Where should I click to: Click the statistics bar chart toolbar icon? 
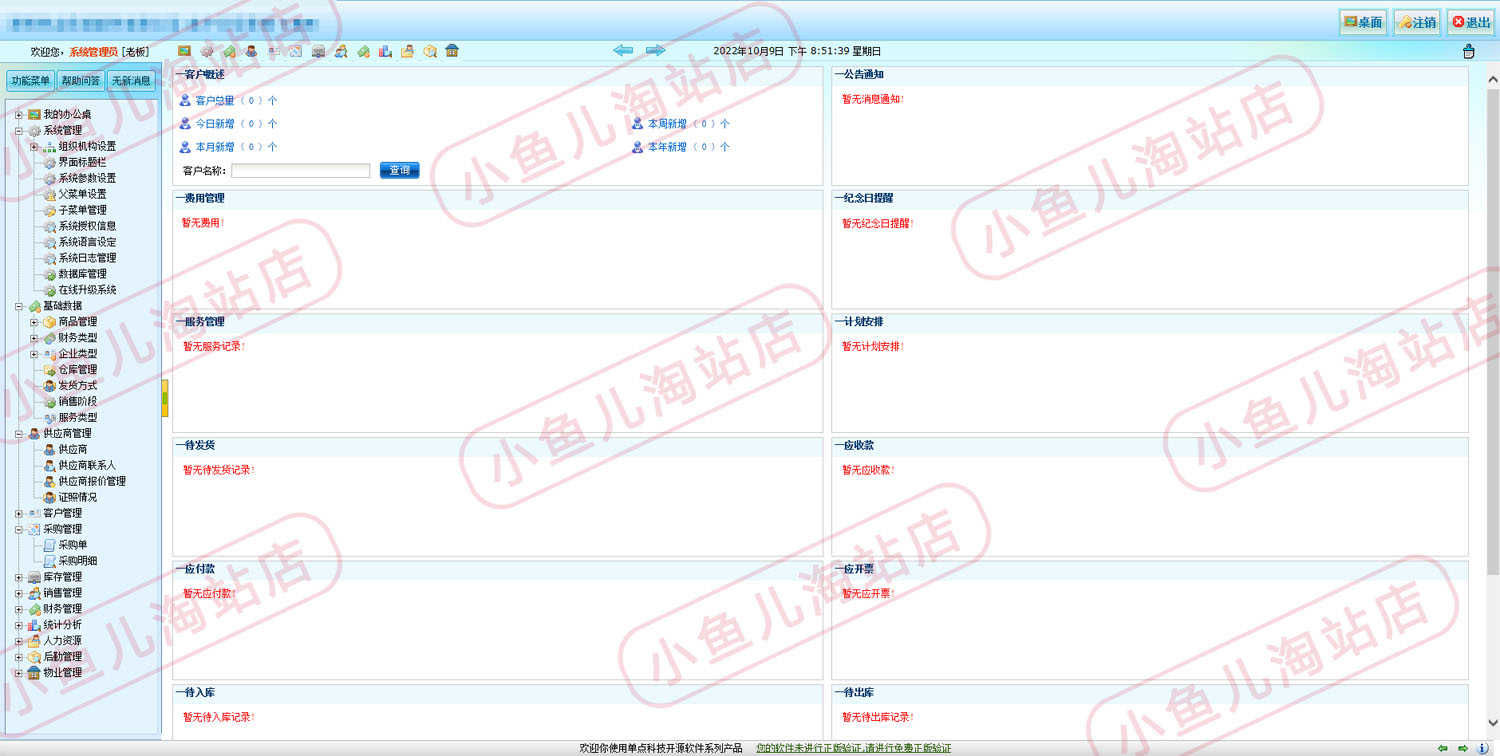click(385, 51)
